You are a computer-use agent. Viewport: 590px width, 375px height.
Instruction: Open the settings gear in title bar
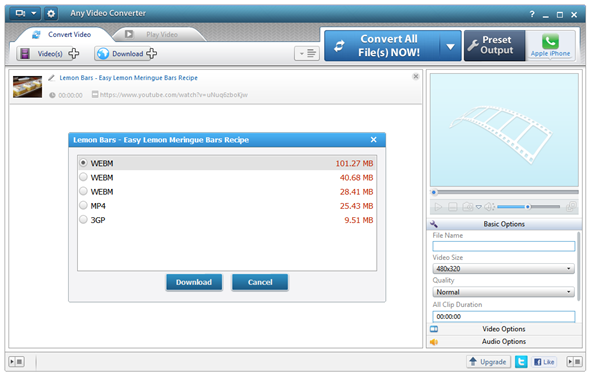(x=51, y=14)
